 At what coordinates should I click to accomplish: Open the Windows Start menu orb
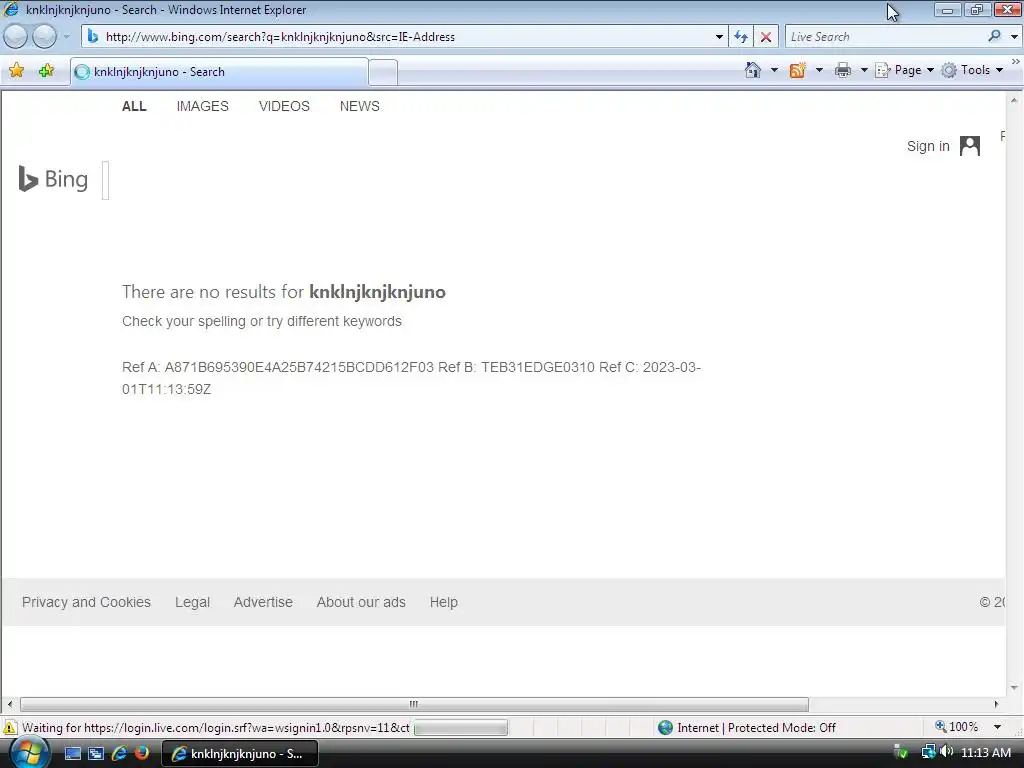[29, 753]
